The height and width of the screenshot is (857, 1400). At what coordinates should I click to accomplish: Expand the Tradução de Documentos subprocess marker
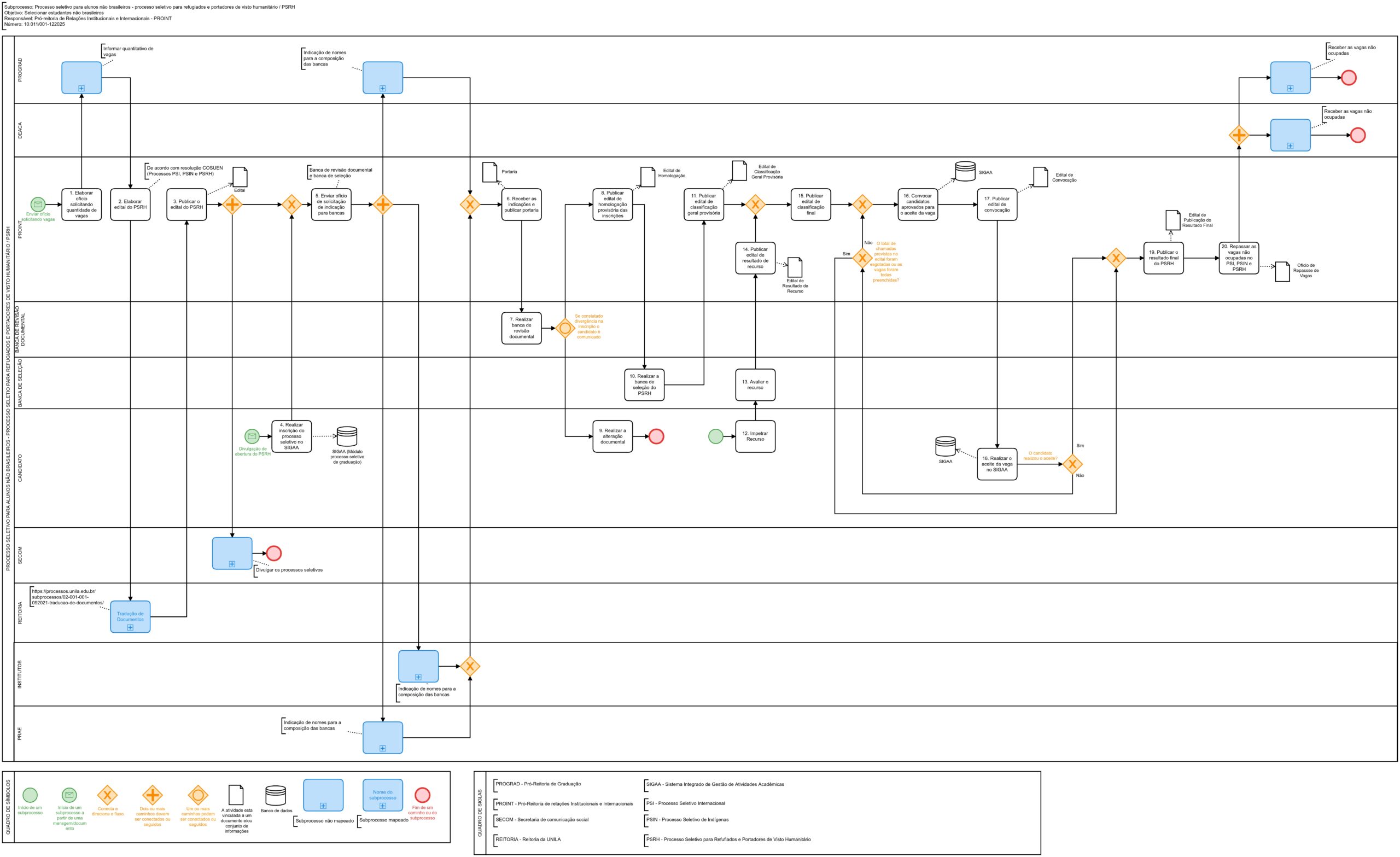[130, 627]
